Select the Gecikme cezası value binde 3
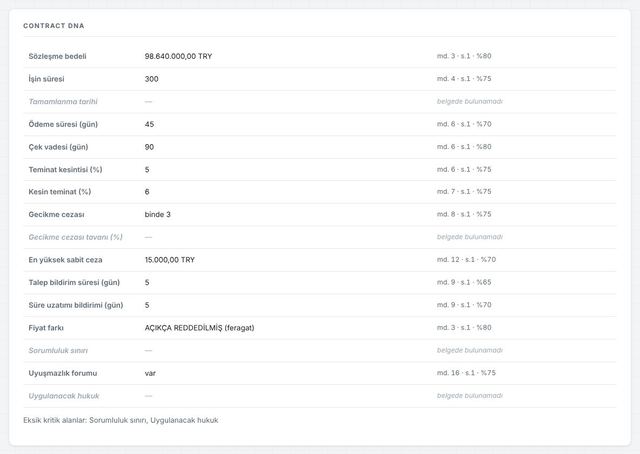The height and width of the screenshot is (454, 640). point(158,214)
